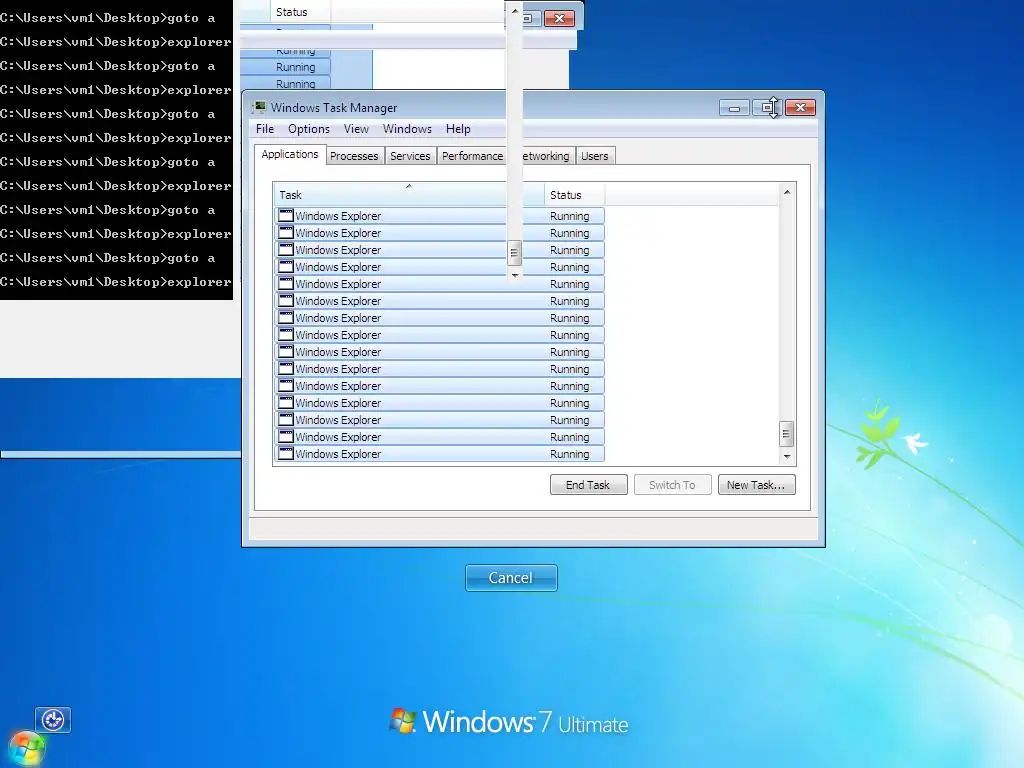The height and width of the screenshot is (768, 1024).
Task: Click the task list scrollbar thumb
Action: [x=787, y=434]
